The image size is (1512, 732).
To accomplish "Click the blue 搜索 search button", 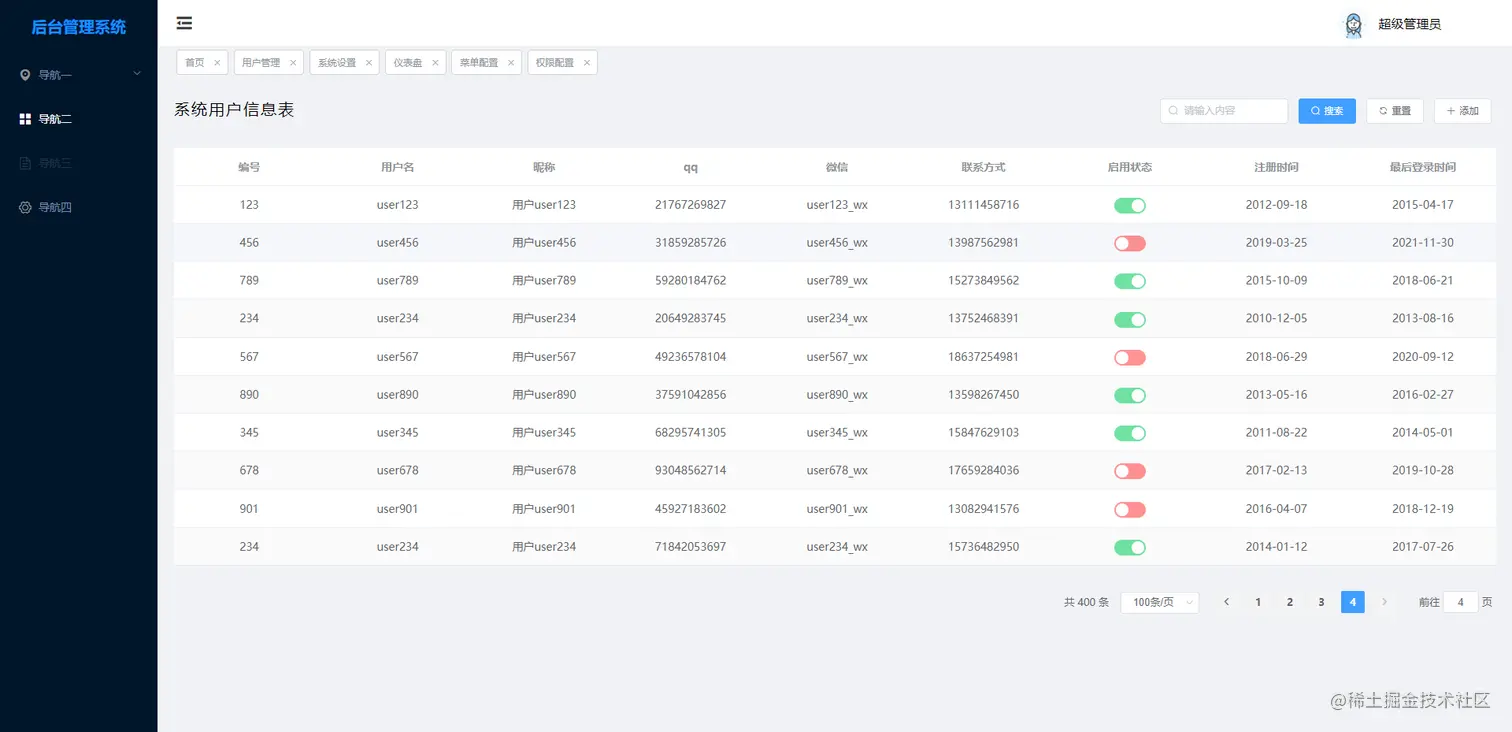I will pyautogui.click(x=1326, y=111).
